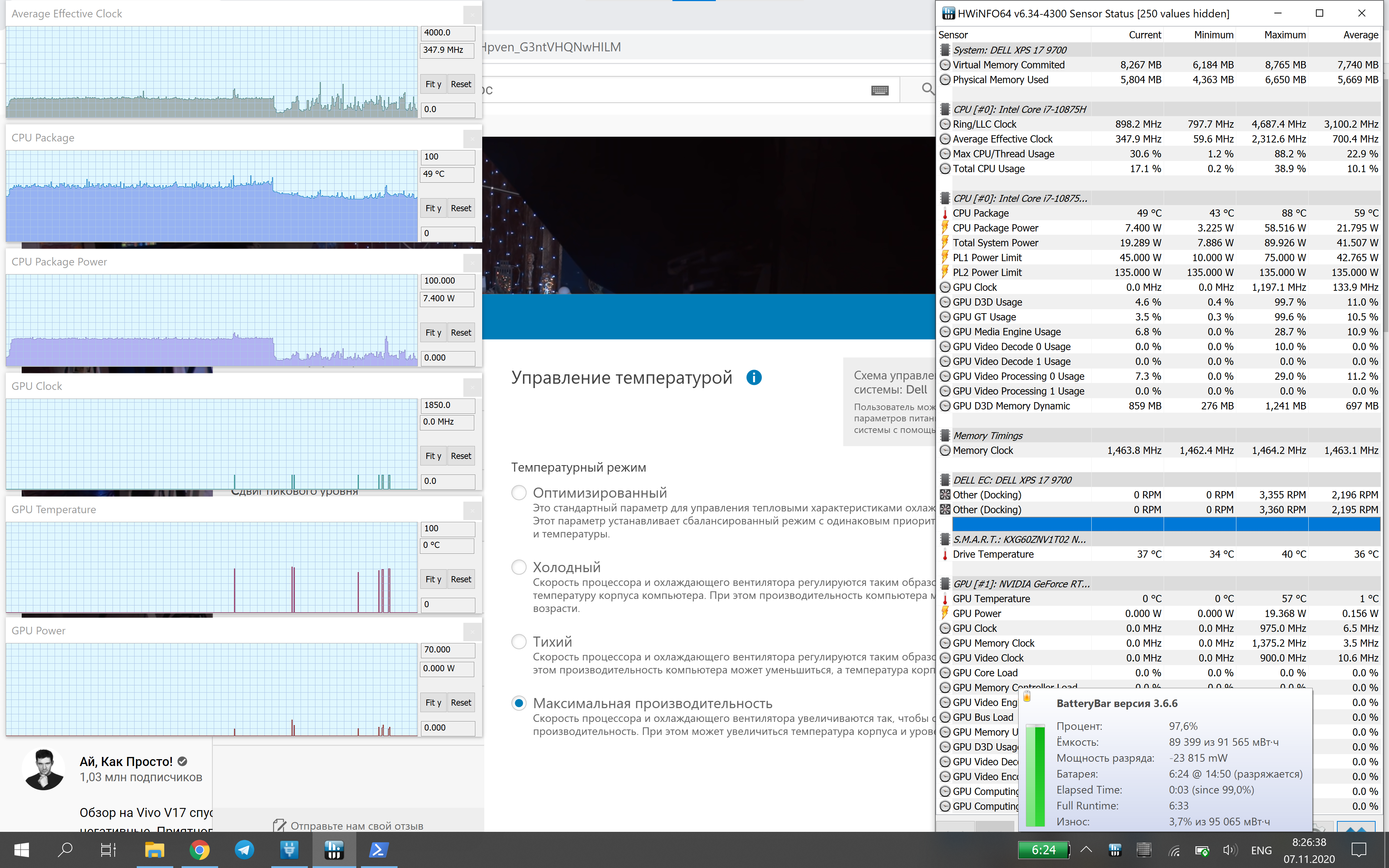Select Максимальная производительность thermal mode
Viewport: 1389px width, 868px height.
pyautogui.click(x=519, y=703)
